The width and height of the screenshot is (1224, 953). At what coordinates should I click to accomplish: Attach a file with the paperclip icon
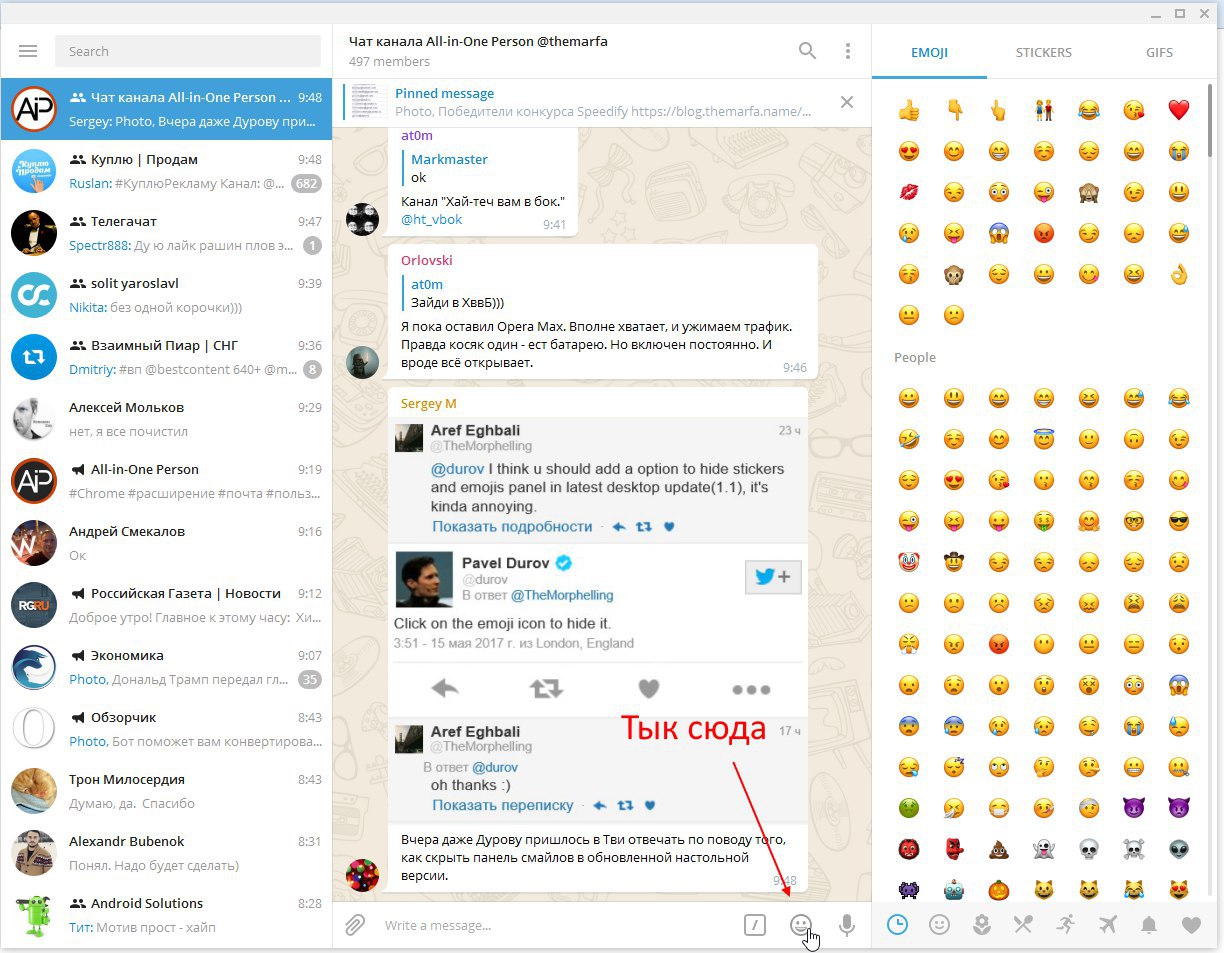click(355, 925)
